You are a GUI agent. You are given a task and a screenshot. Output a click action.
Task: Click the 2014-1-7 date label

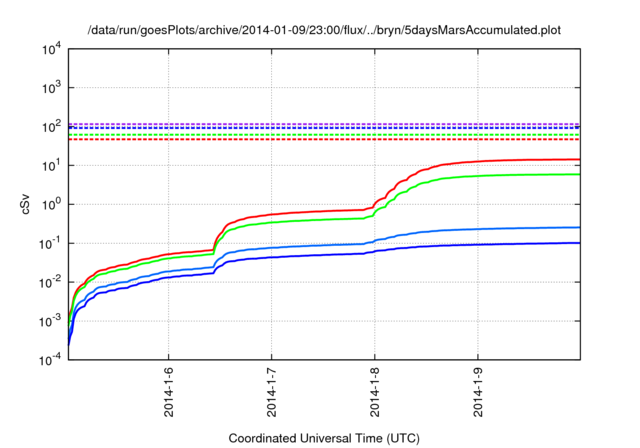tap(271, 392)
